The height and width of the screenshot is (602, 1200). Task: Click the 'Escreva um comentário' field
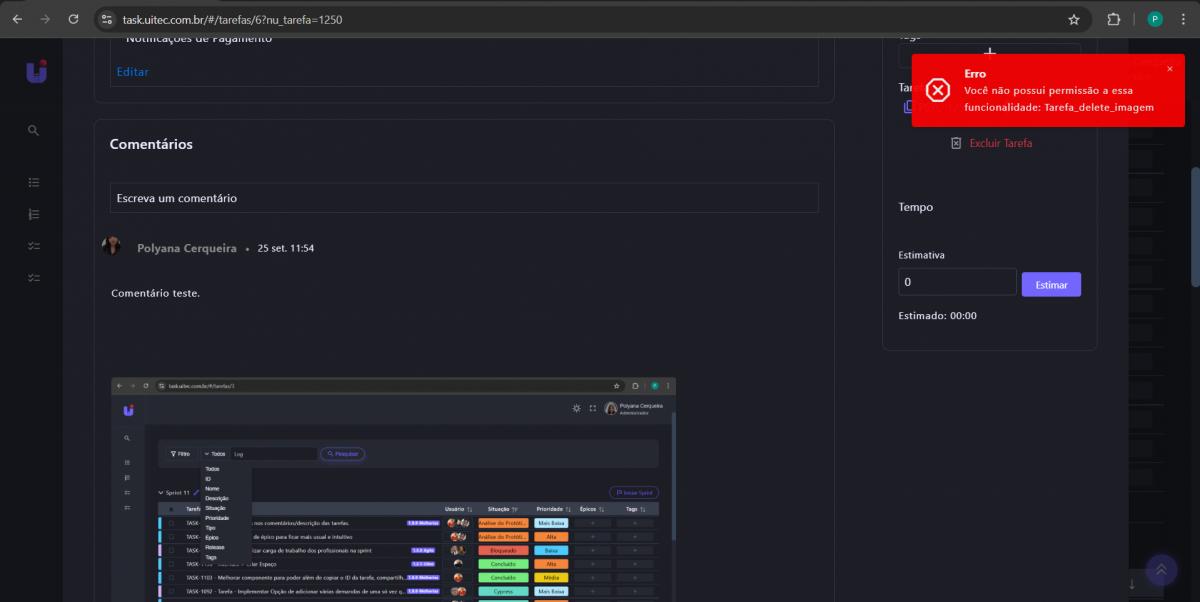coord(463,198)
